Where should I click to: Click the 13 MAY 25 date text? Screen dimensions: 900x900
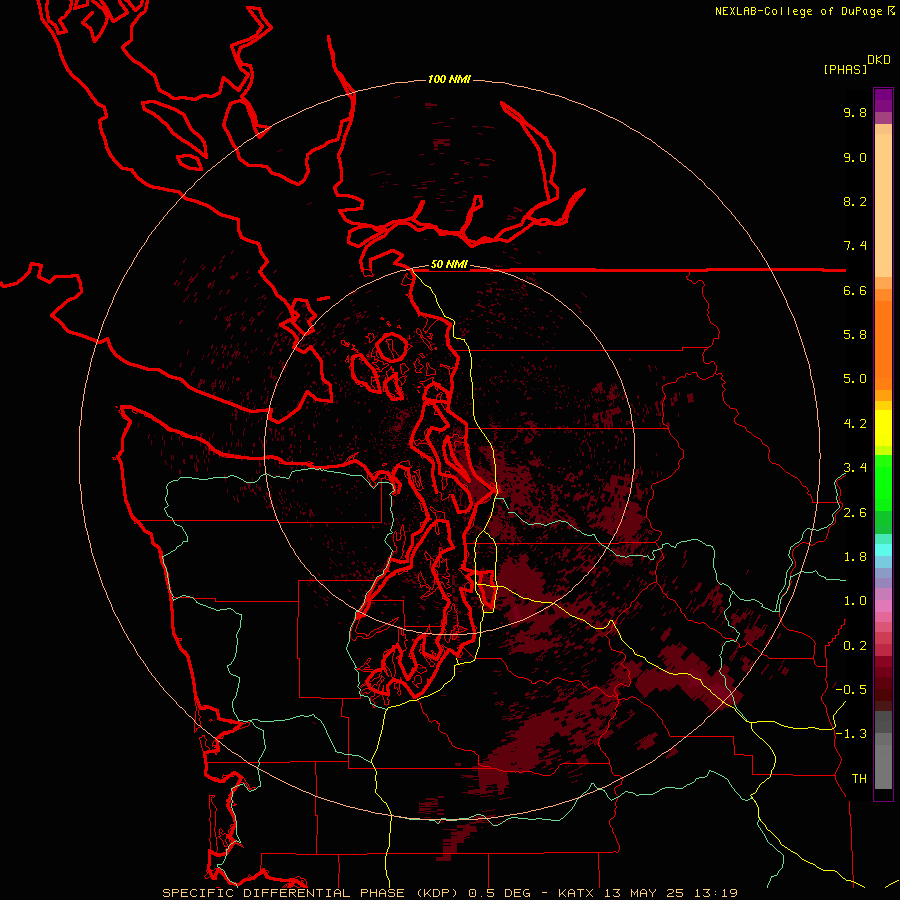coord(642,893)
